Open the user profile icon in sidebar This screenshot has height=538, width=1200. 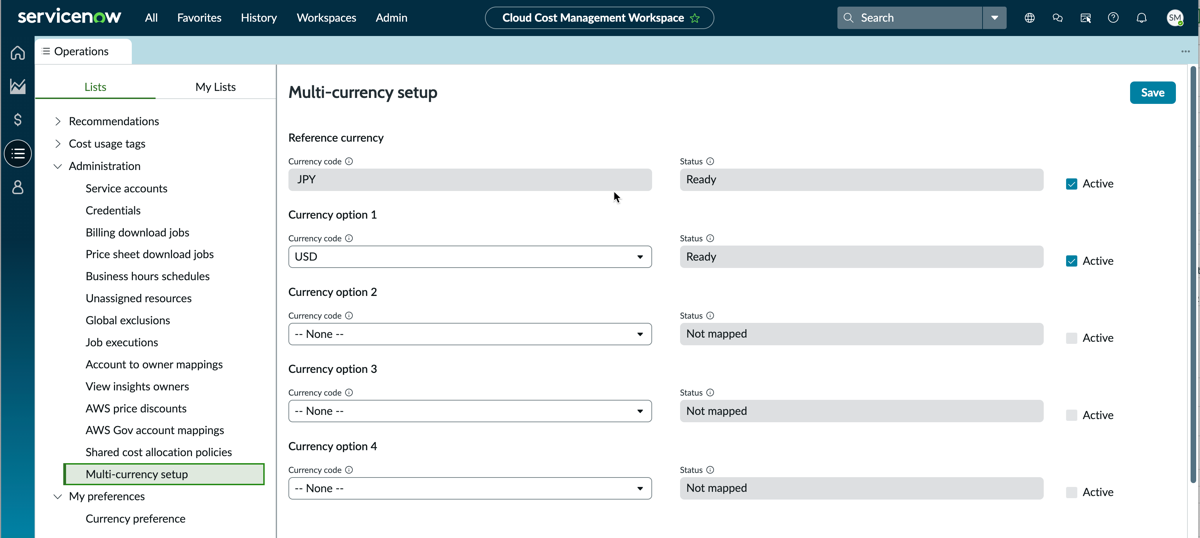click(x=17, y=187)
